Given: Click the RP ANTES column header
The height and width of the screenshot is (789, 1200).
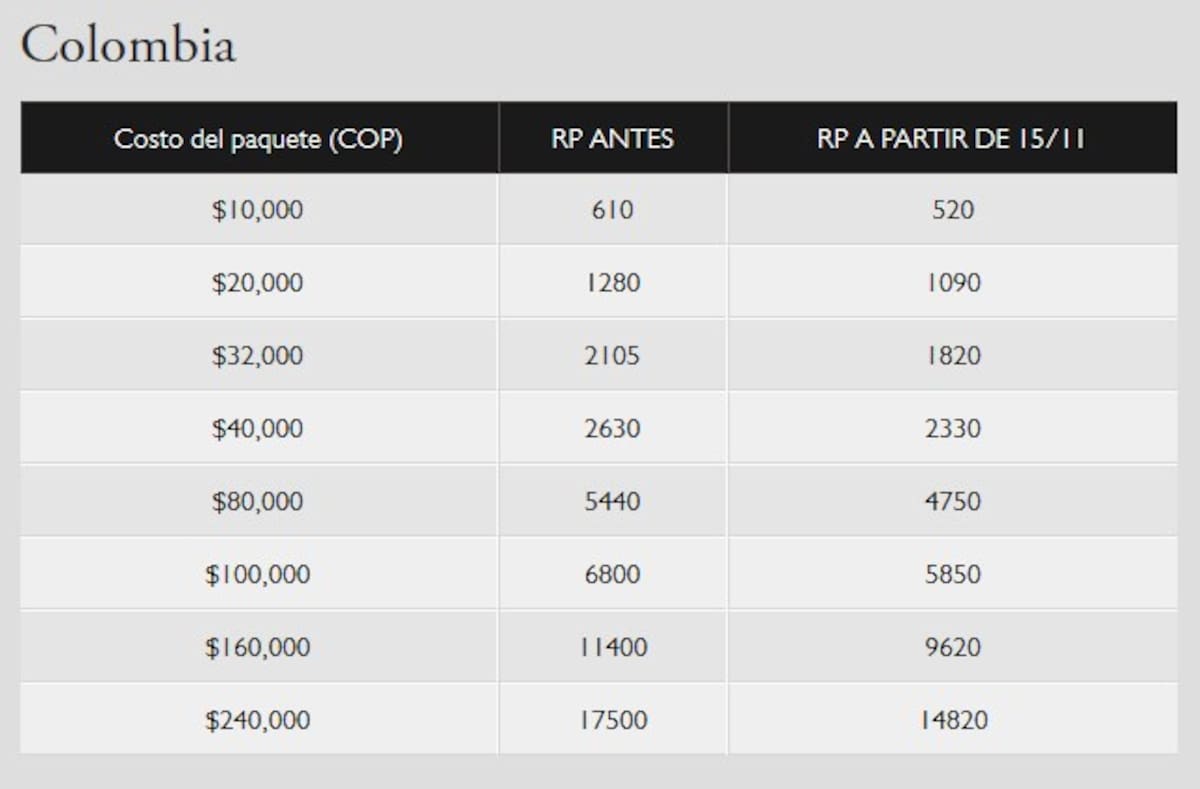Looking at the screenshot, I should [x=613, y=138].
